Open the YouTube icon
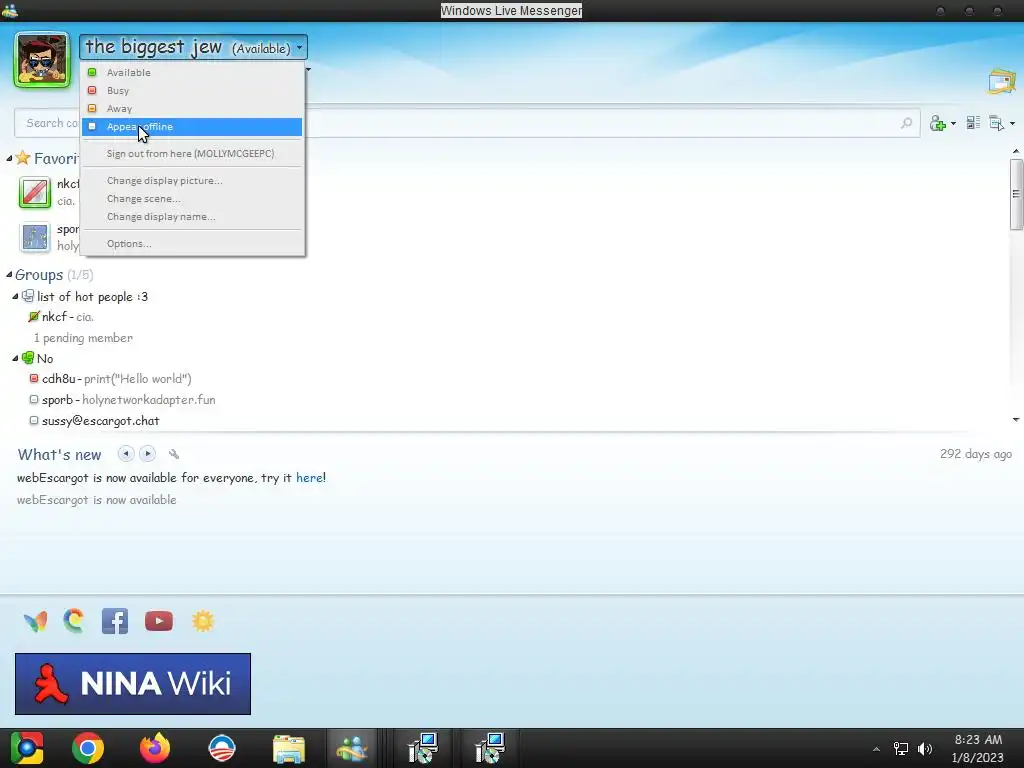Image resolution: width=1024 pixels, height=768 pixels. click(x=159, y=621)
